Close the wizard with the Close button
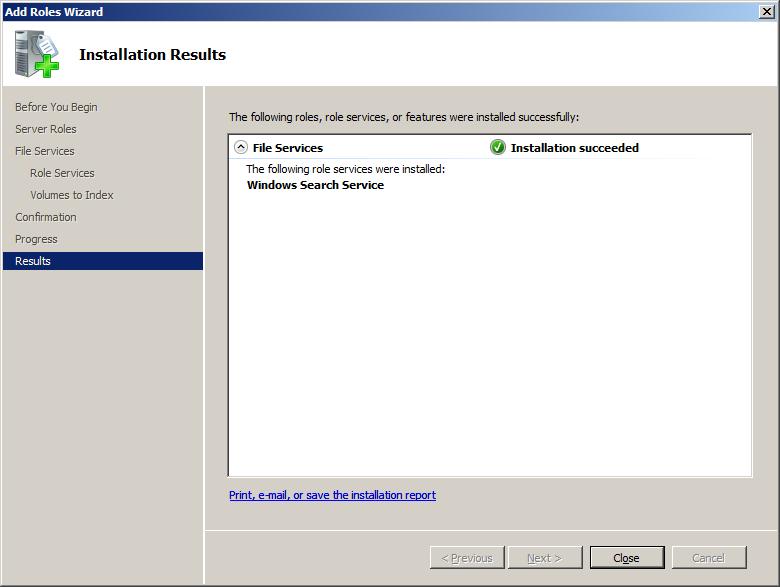 pyautogui.click(x=627, y=558)
